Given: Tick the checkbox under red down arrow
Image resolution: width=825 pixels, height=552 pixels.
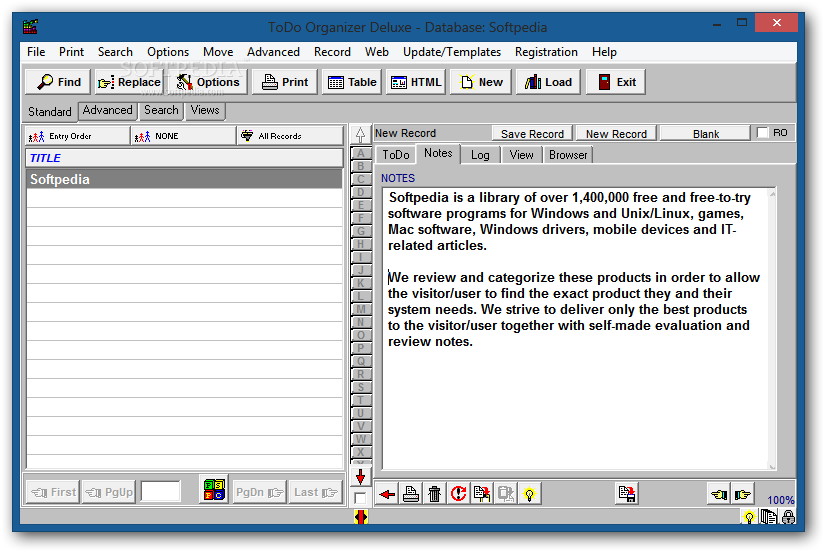Looking at the screenshot, I should click(x=360, y=497).
